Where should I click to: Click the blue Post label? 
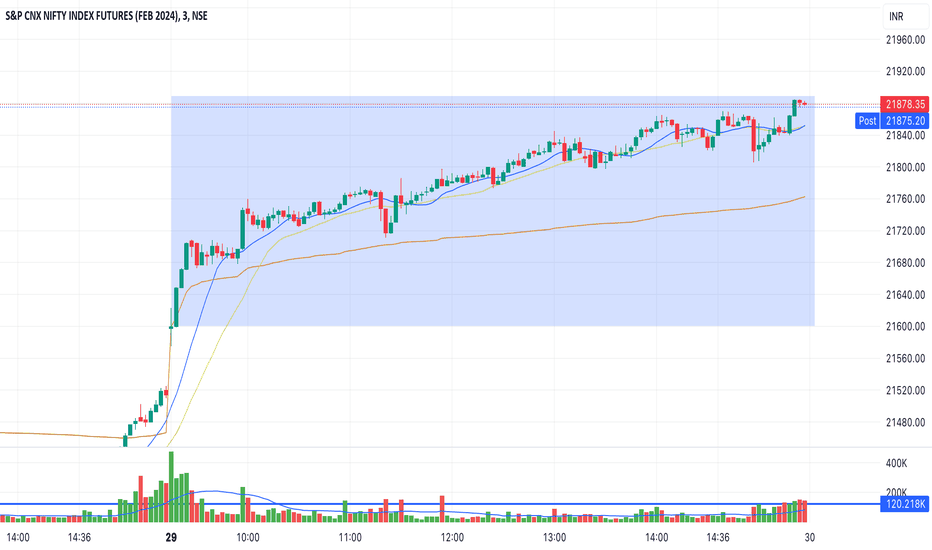[867, 121]
